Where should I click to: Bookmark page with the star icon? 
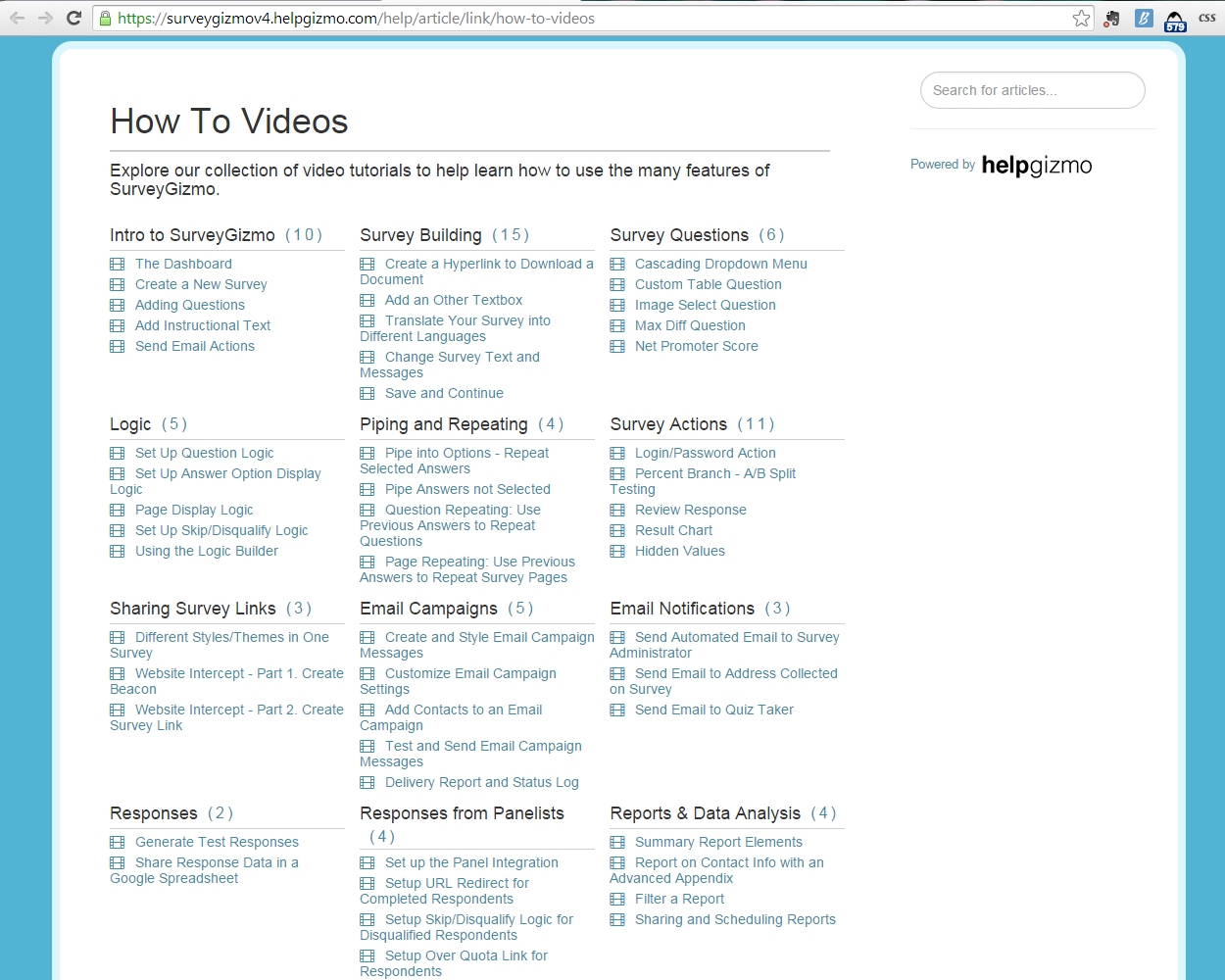pos(1081,18)
